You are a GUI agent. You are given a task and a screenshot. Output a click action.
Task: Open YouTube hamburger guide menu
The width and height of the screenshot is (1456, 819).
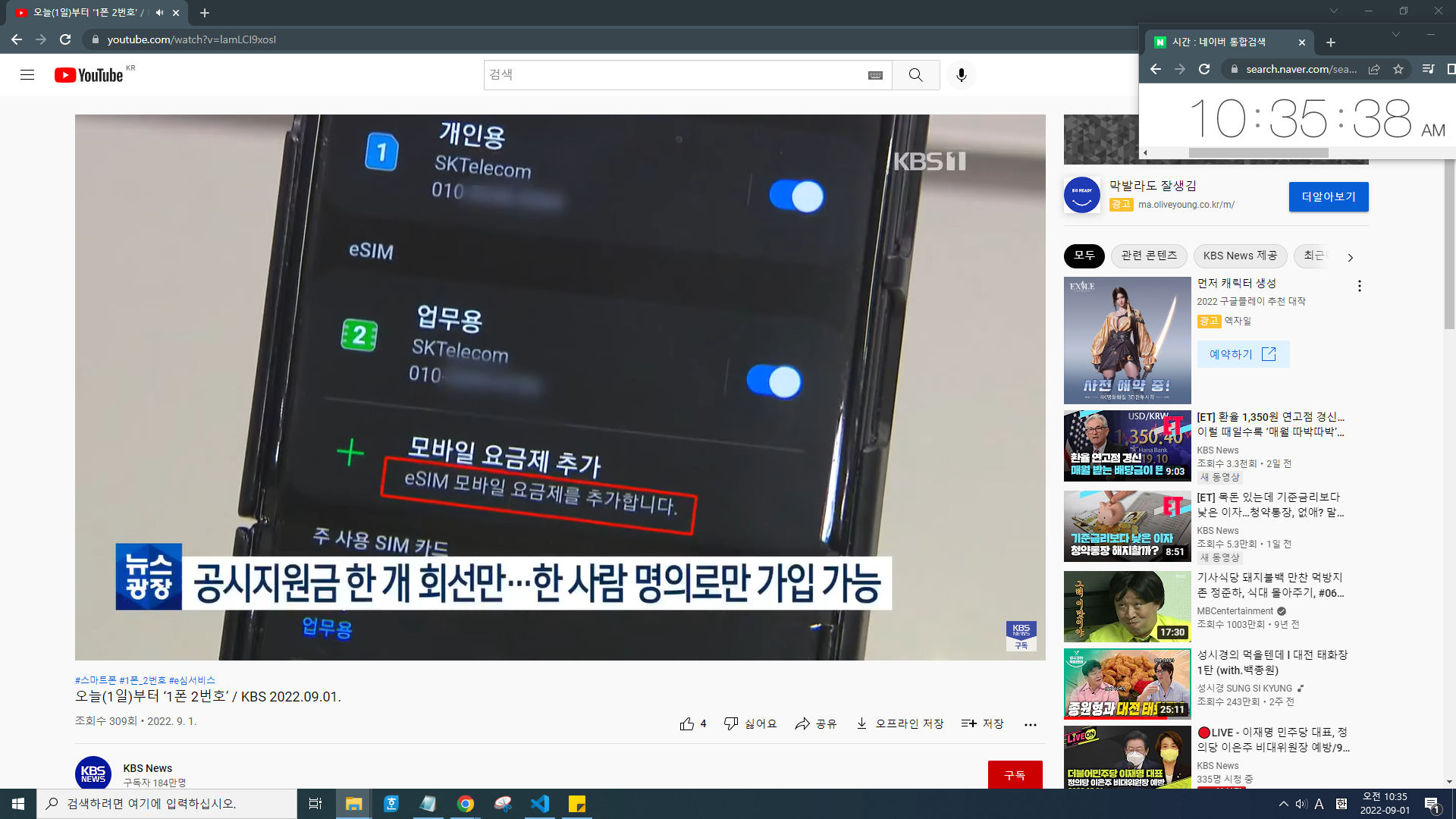[x=27, y=75]
